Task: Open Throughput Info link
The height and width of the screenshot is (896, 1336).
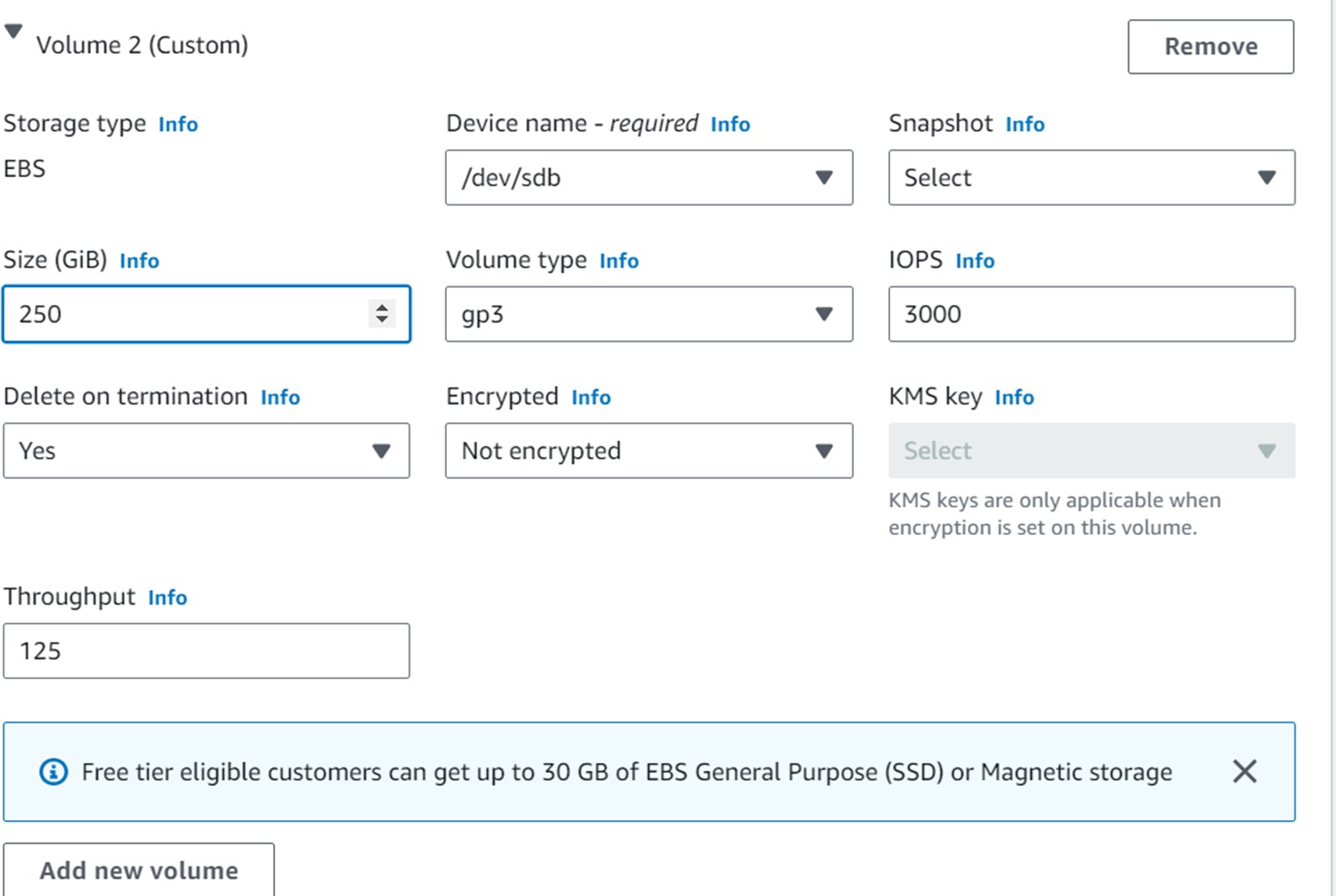Action: coord(167,597)
